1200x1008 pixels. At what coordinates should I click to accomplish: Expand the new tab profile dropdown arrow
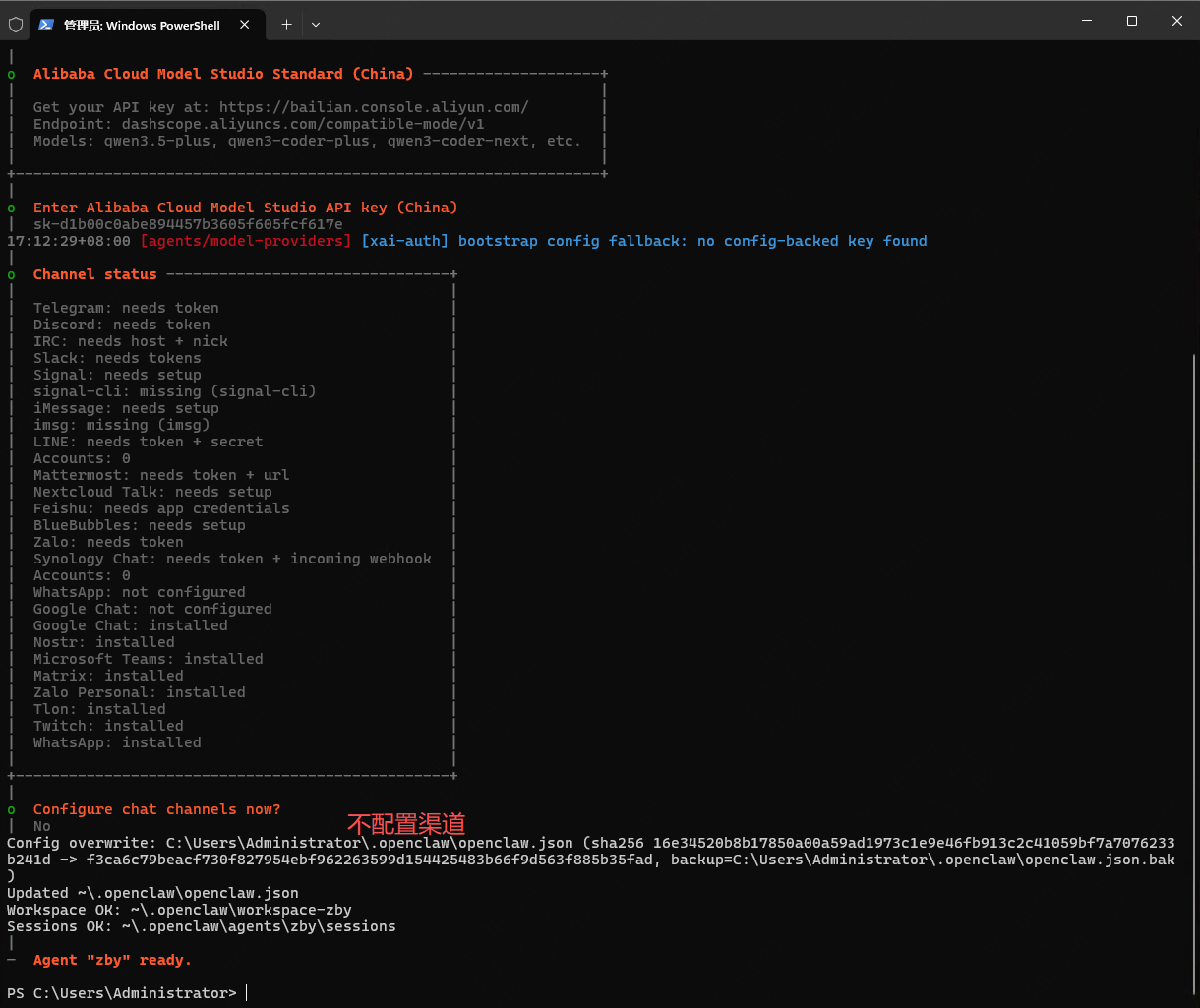tap(316, 25)
